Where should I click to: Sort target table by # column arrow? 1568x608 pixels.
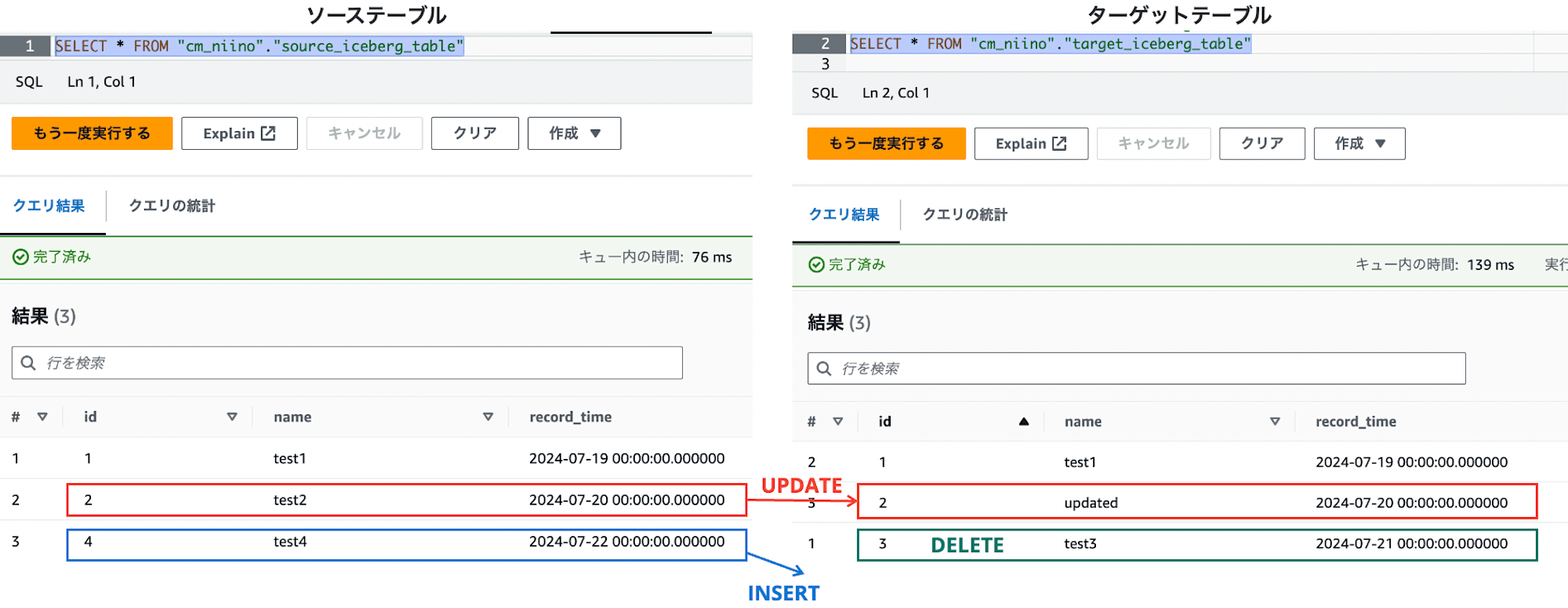click(838, 421)
